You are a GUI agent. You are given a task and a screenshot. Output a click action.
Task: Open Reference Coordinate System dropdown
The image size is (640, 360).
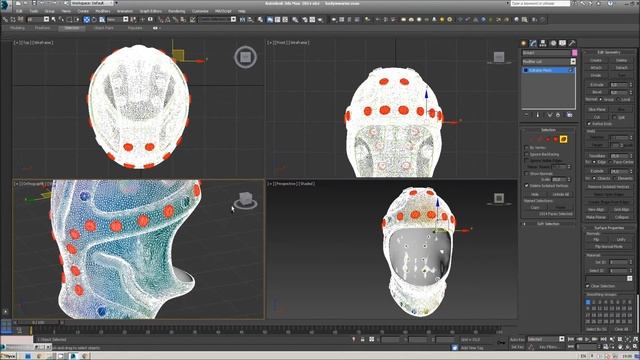[x=117, y=20]
